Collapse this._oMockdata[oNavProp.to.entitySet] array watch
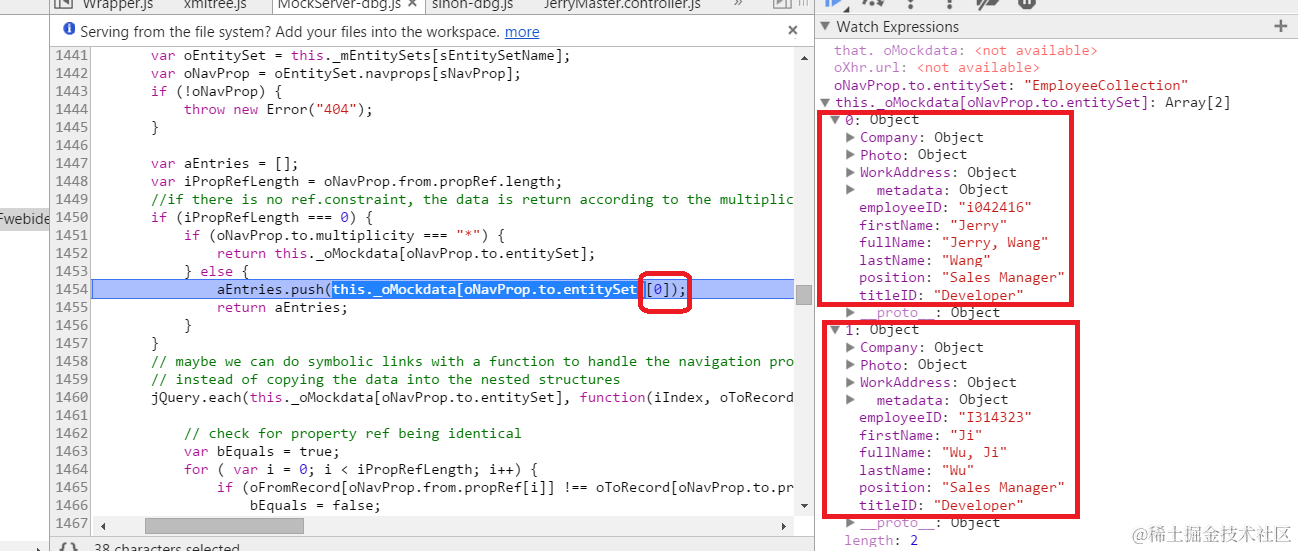1298x551 pixels. pyautogui.click(x=825, y=102)
